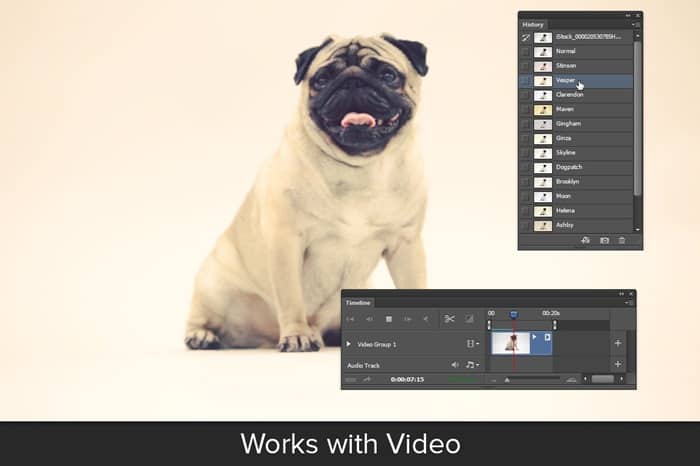The image size is (700, 466).
Task: Expand the Video Group 1 track
Action: click(348, 344)
